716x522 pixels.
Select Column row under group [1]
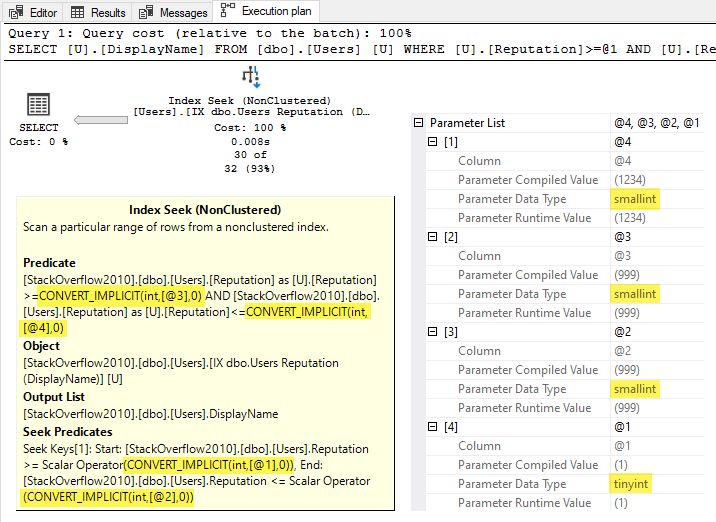(x=564, y=161)
